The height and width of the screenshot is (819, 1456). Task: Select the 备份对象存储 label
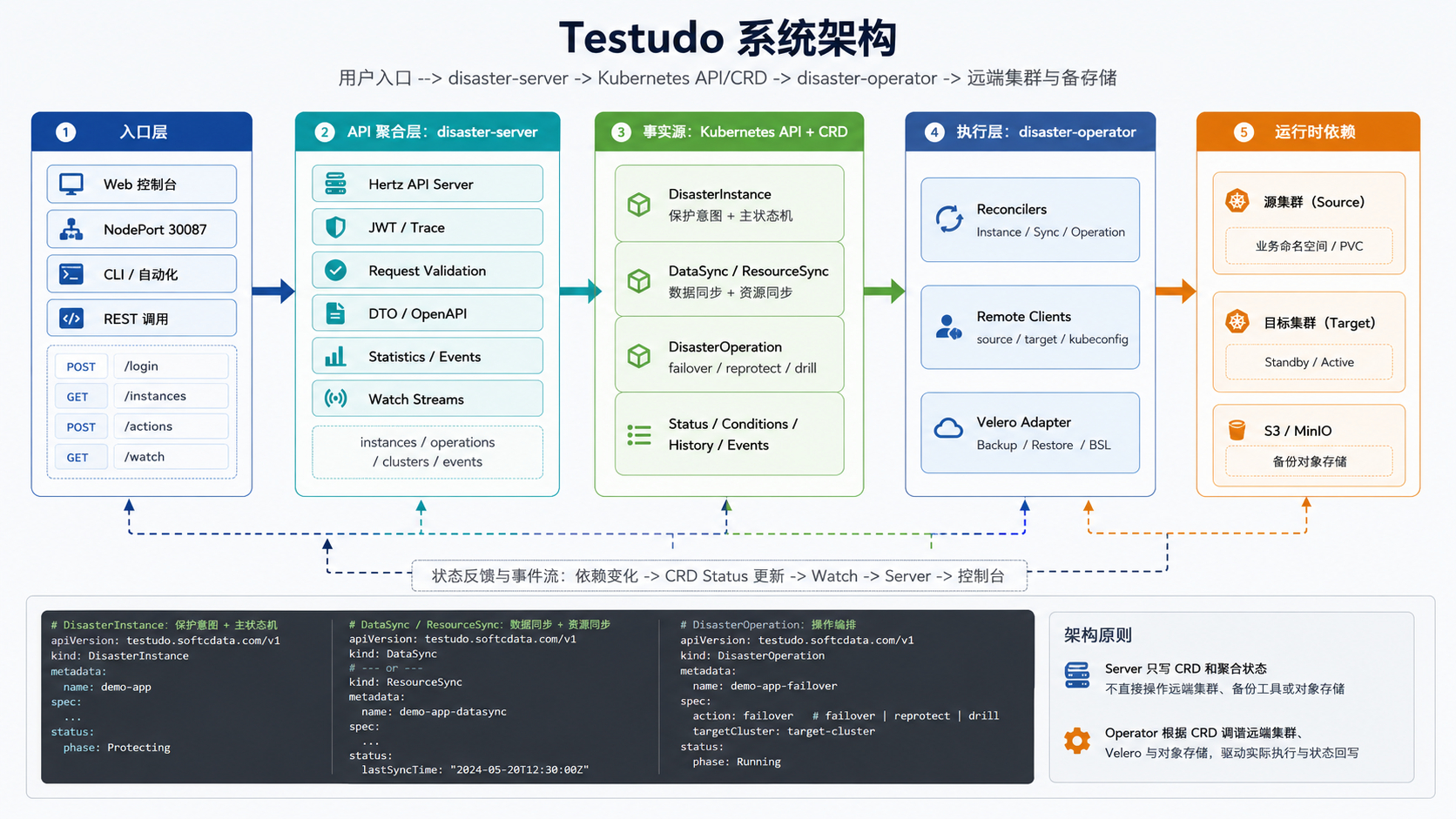coord(1309,461)
